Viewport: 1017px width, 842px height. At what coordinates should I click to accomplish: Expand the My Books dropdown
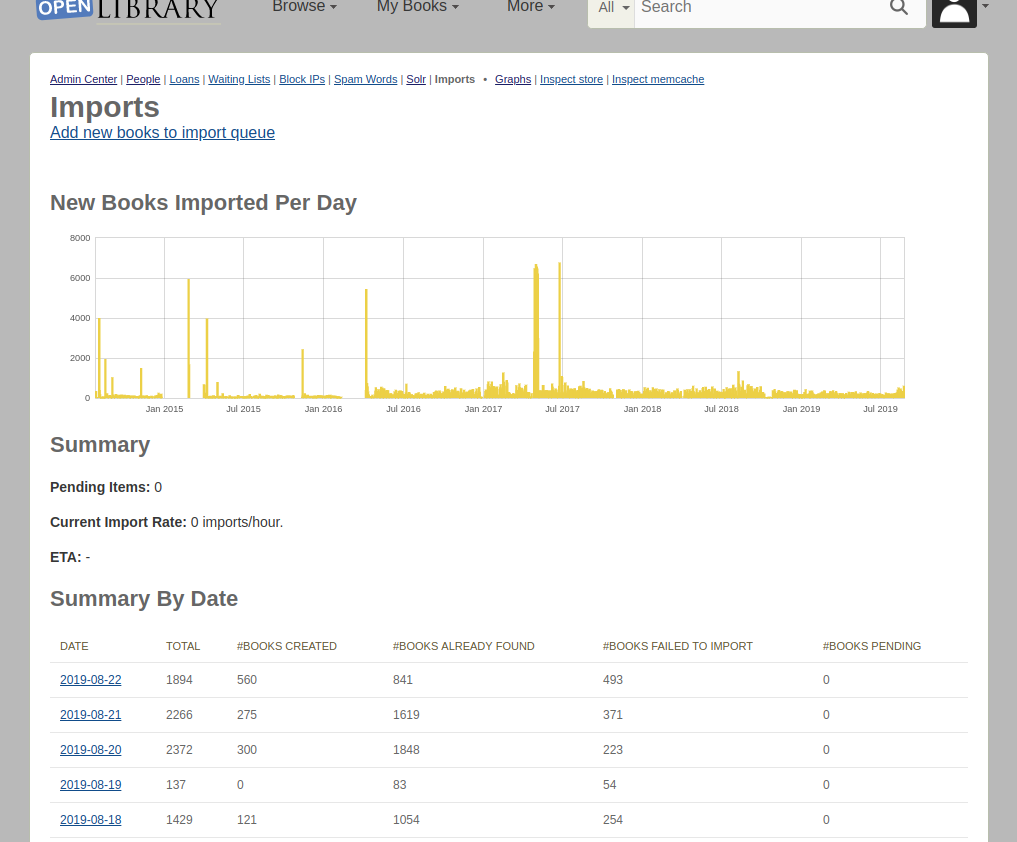(x=417, y=7)
